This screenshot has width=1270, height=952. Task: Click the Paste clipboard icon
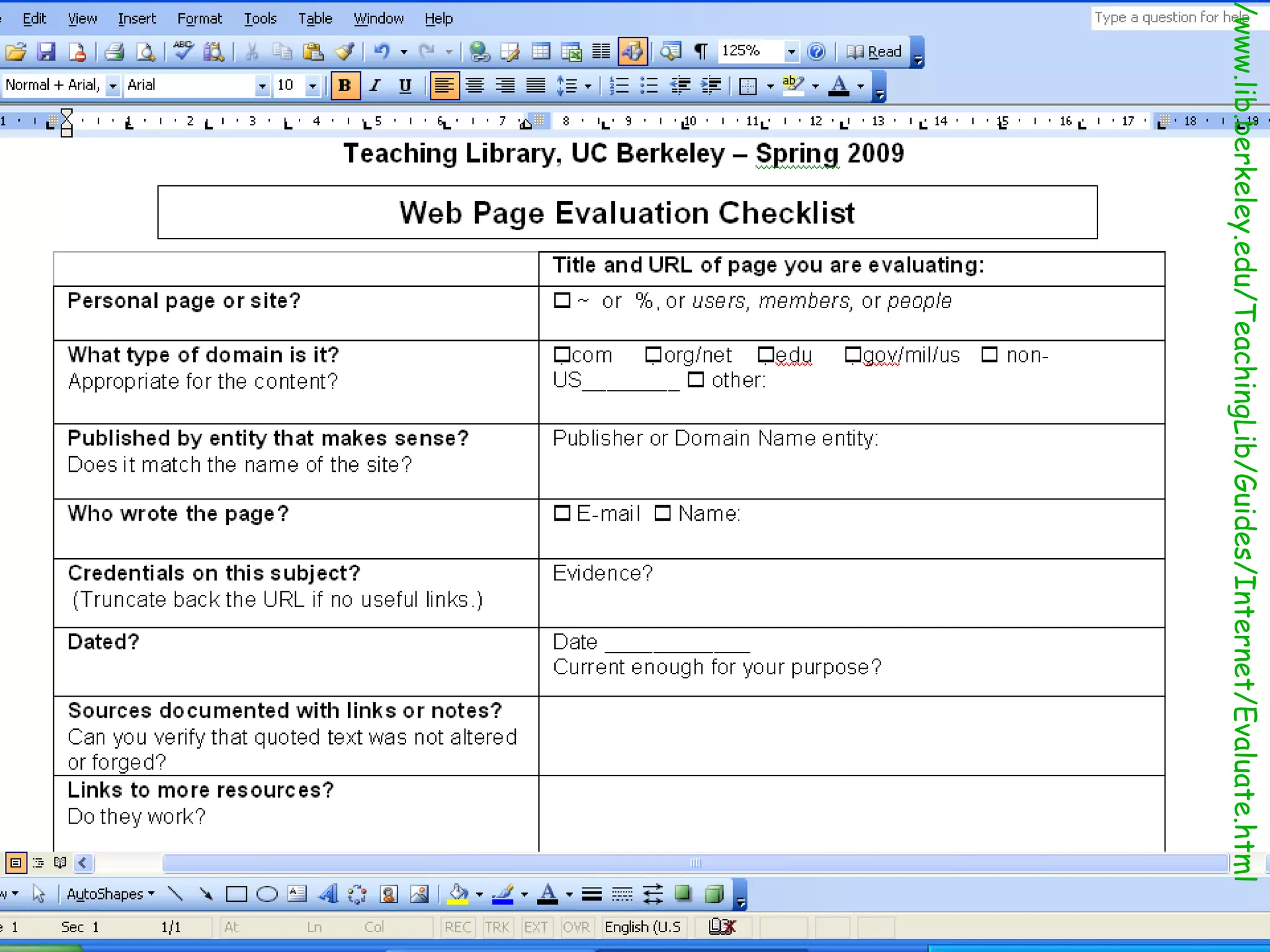[313, 51]
